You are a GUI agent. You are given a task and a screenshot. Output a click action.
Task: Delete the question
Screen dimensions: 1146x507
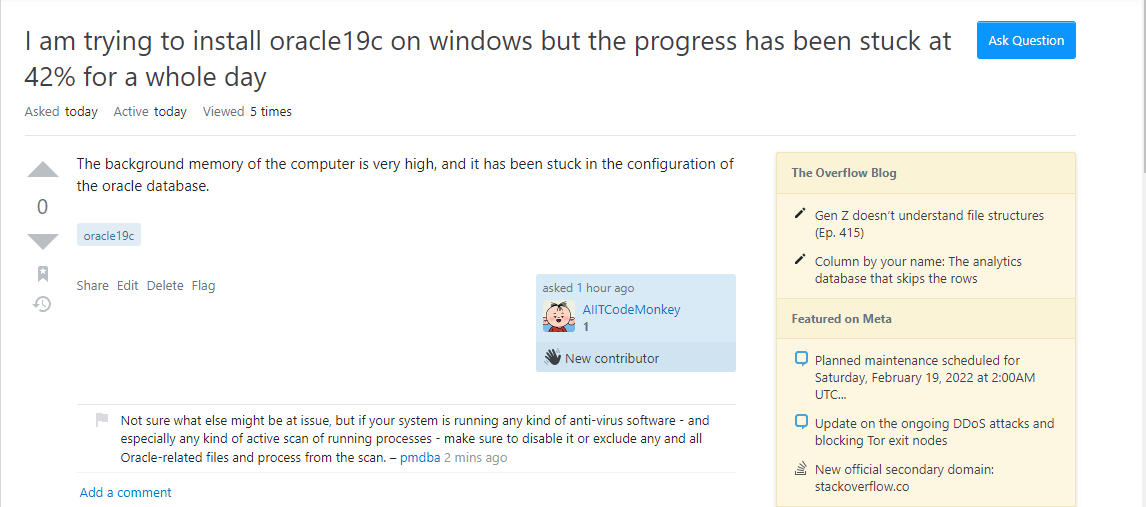[165, 285]
